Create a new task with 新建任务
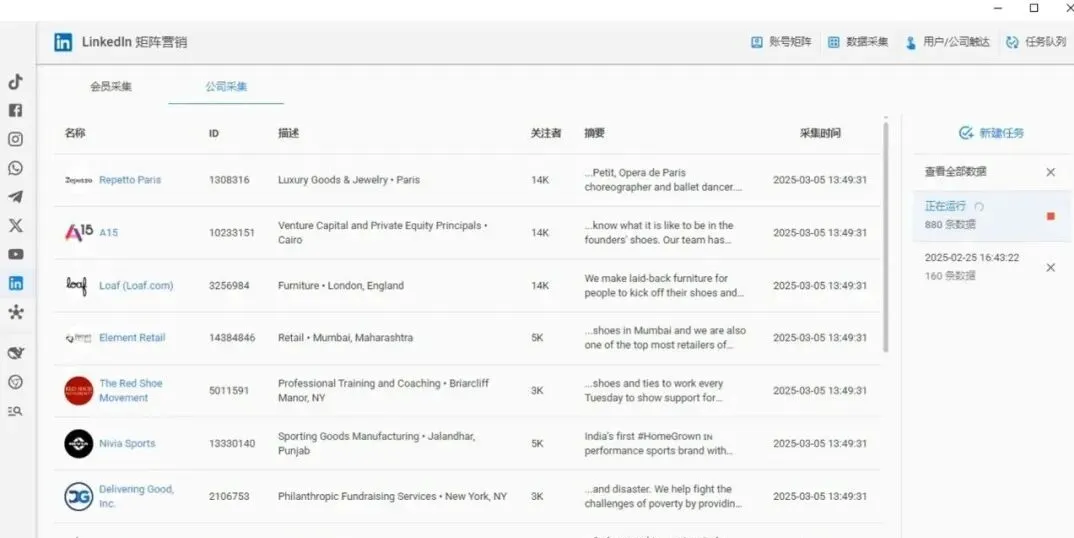This screenshot has height=538, width=1074. click(x=991, y=133)
